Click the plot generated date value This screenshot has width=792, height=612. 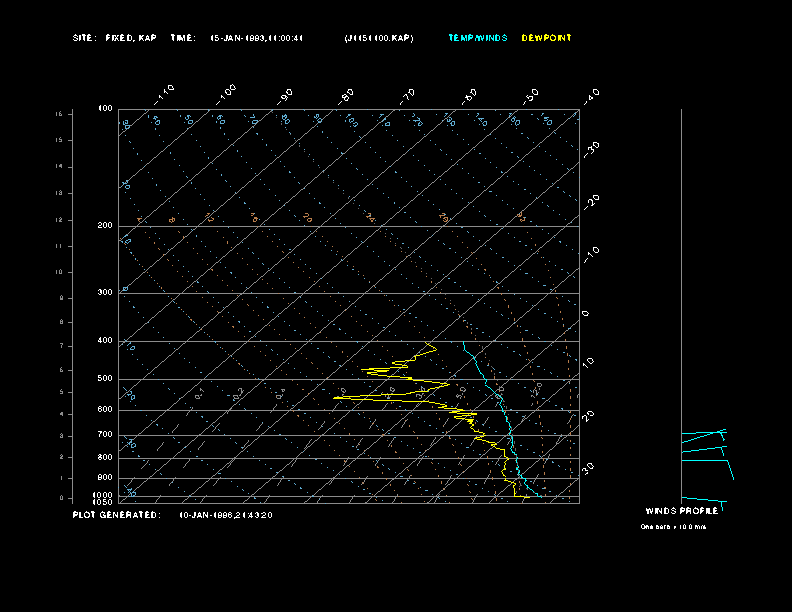click(x=225, y=515)
